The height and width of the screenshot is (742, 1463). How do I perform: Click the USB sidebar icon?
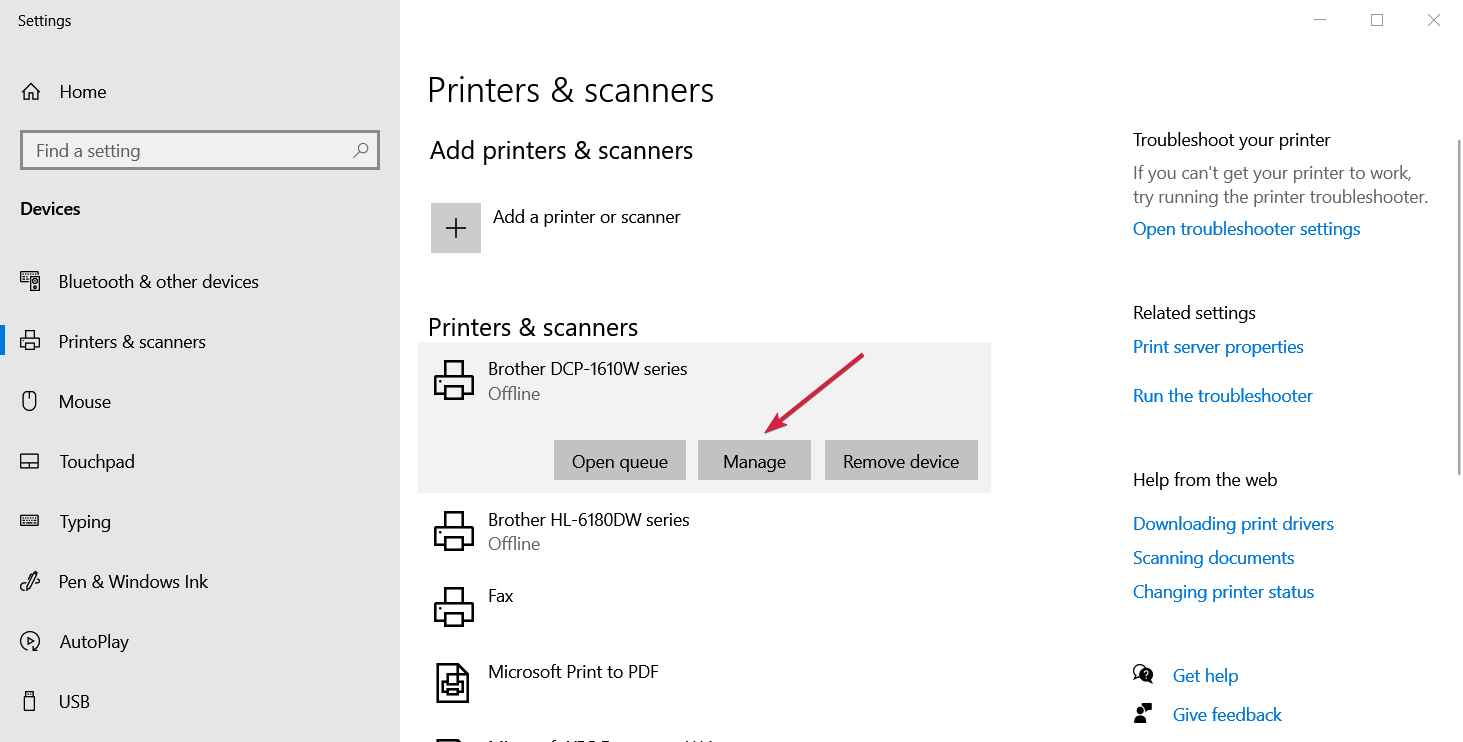[30, 702]
